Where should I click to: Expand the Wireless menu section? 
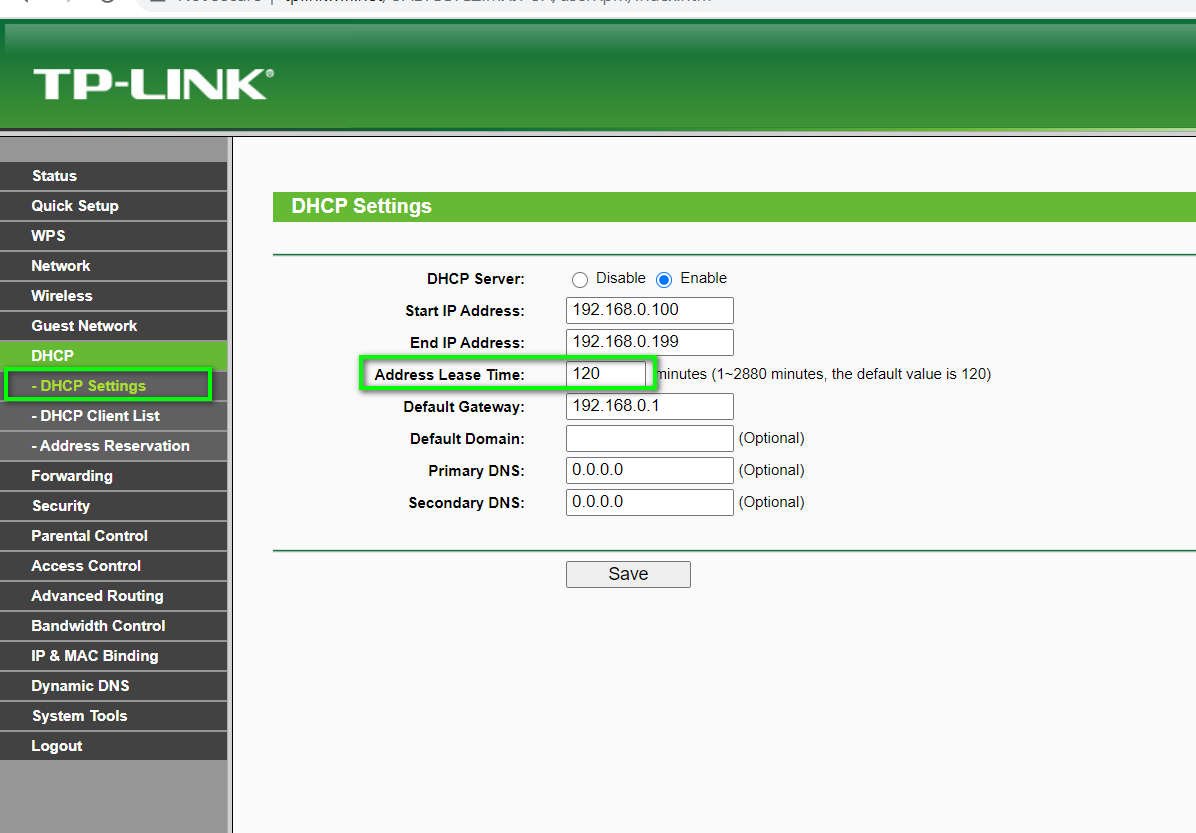tap(62, 296)
